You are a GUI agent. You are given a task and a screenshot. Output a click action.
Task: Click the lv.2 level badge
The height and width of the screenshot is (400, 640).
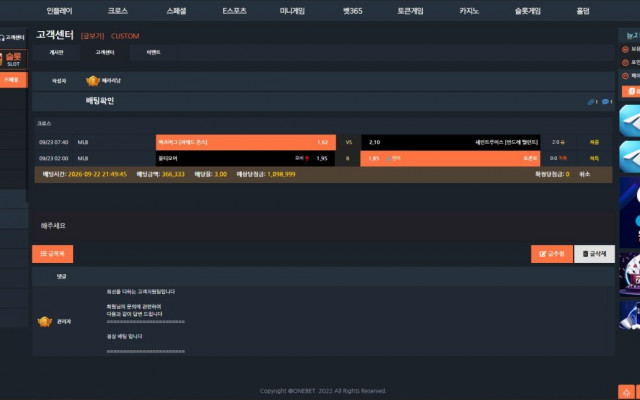[x=632, y=36]
